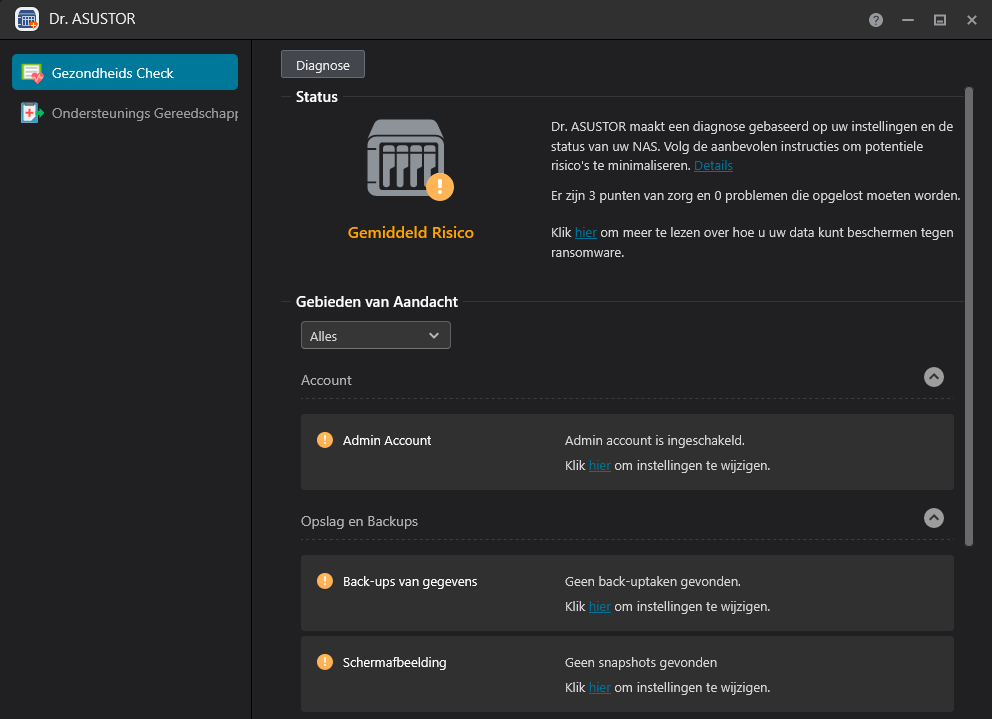Click the 'Account' section header text
Screen dimensions: 992x719
point(326,380)
